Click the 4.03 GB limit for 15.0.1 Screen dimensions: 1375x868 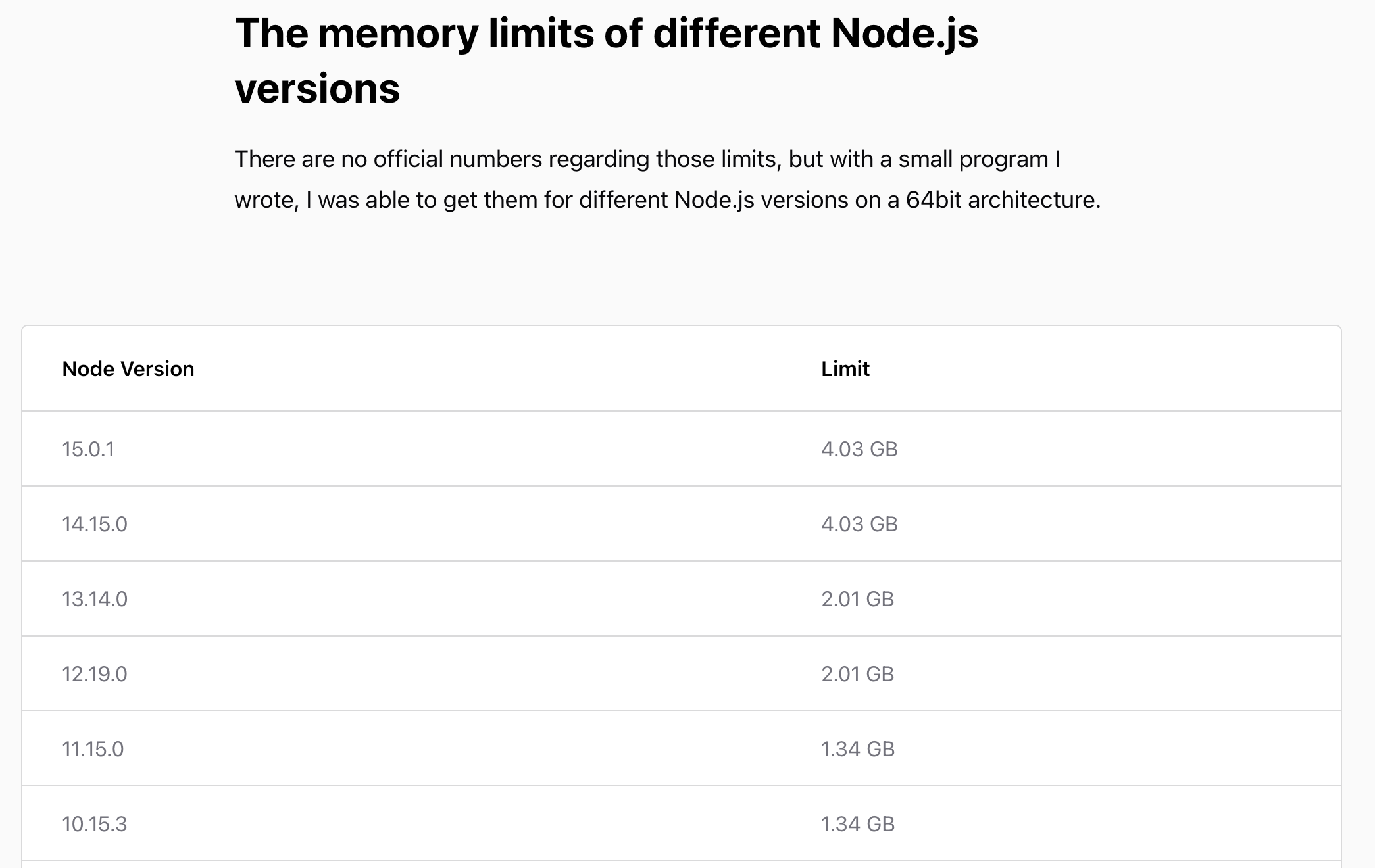tap(859, 449)
